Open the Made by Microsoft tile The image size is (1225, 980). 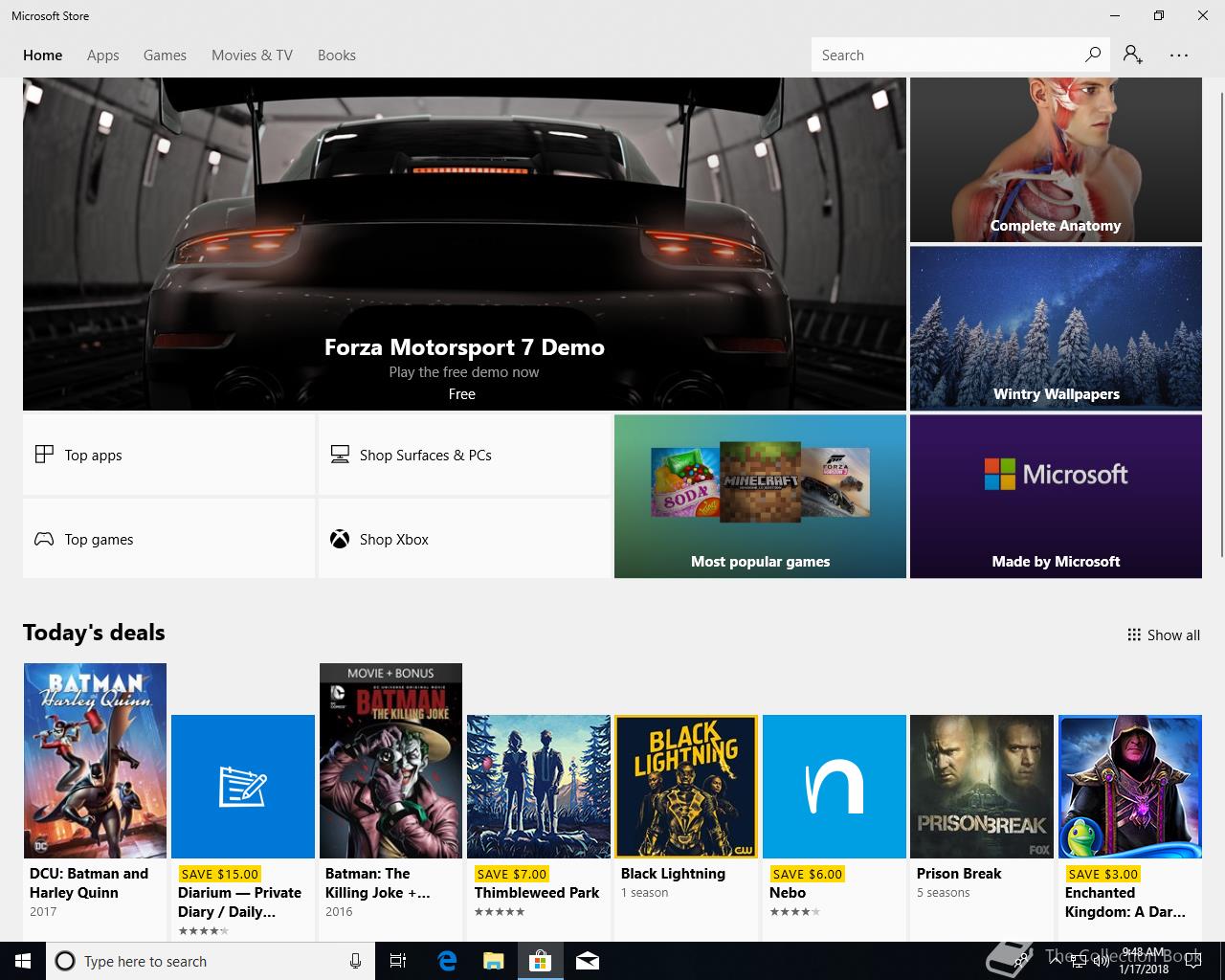tap(1056, 496)
